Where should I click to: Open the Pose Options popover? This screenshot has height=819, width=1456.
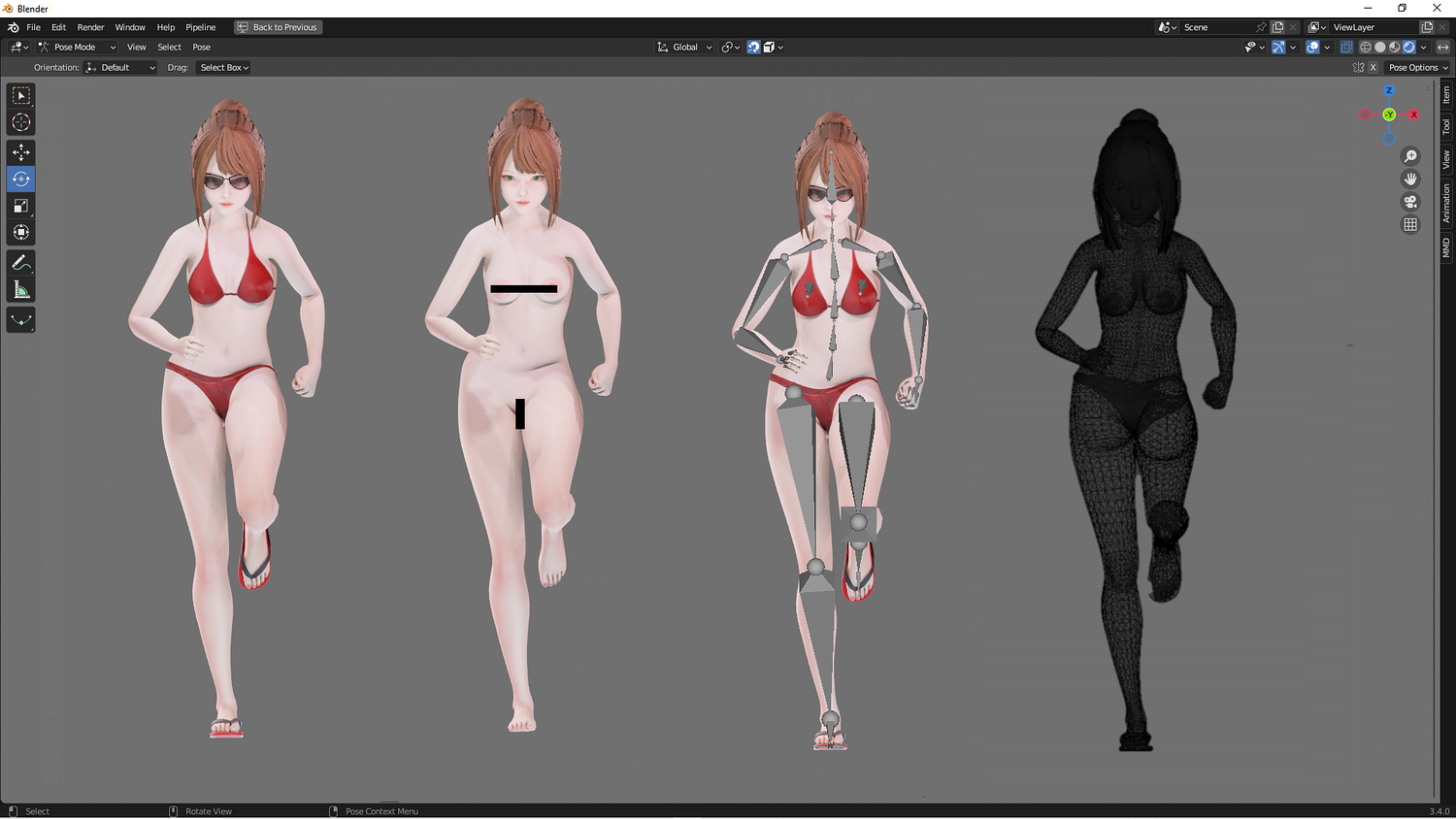click(1417, 68)
